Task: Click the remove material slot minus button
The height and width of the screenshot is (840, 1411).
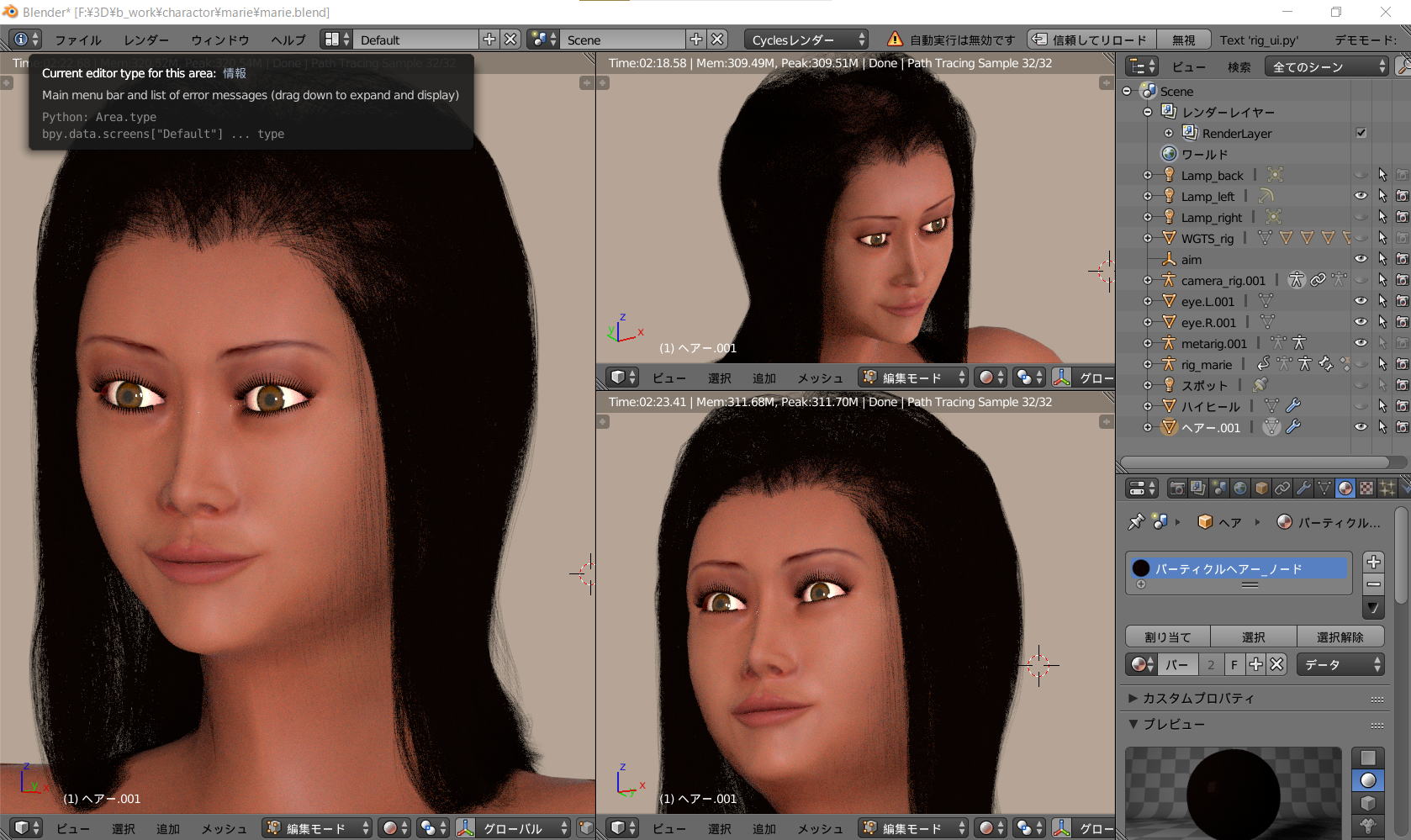Action: pos(1373,584)
